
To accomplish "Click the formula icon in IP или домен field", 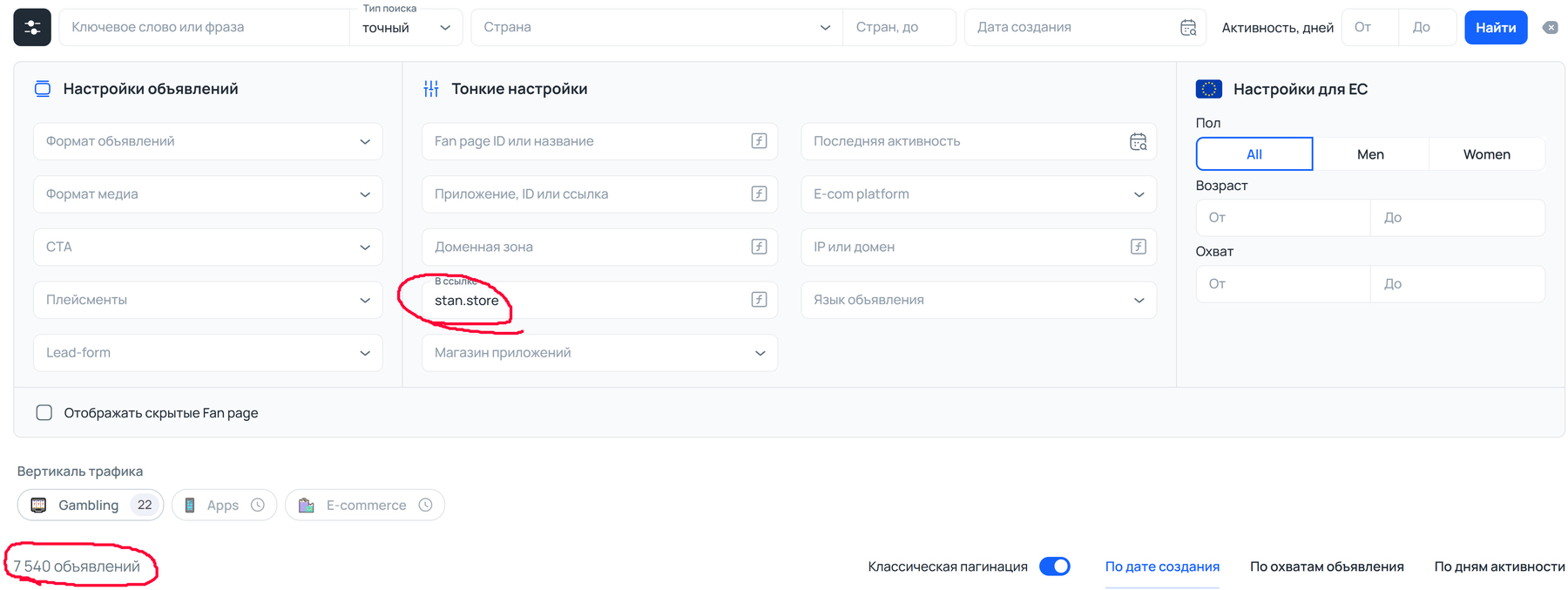I will pos(1138,247).
